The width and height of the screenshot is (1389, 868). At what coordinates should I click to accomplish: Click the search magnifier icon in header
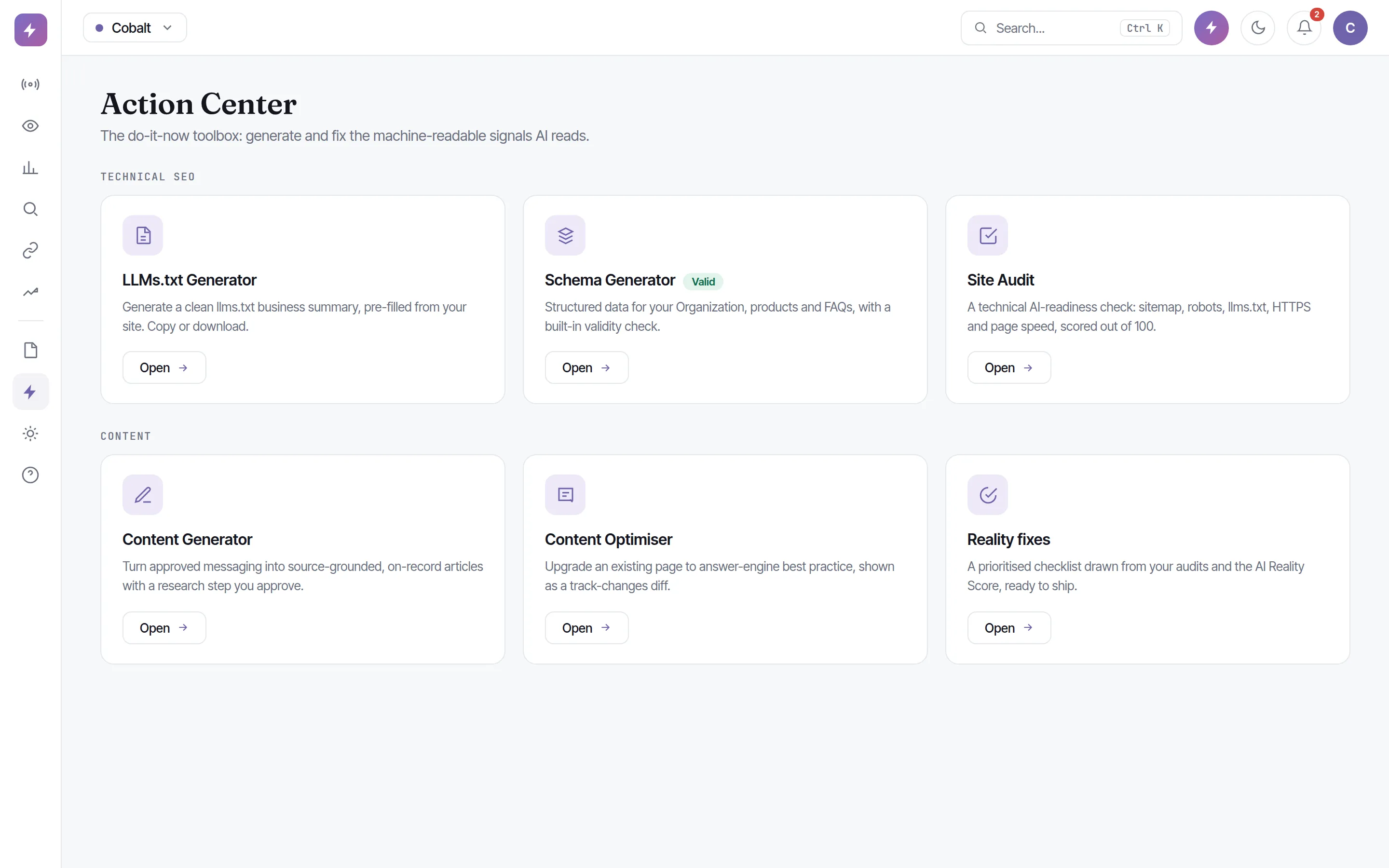point(981,27)
